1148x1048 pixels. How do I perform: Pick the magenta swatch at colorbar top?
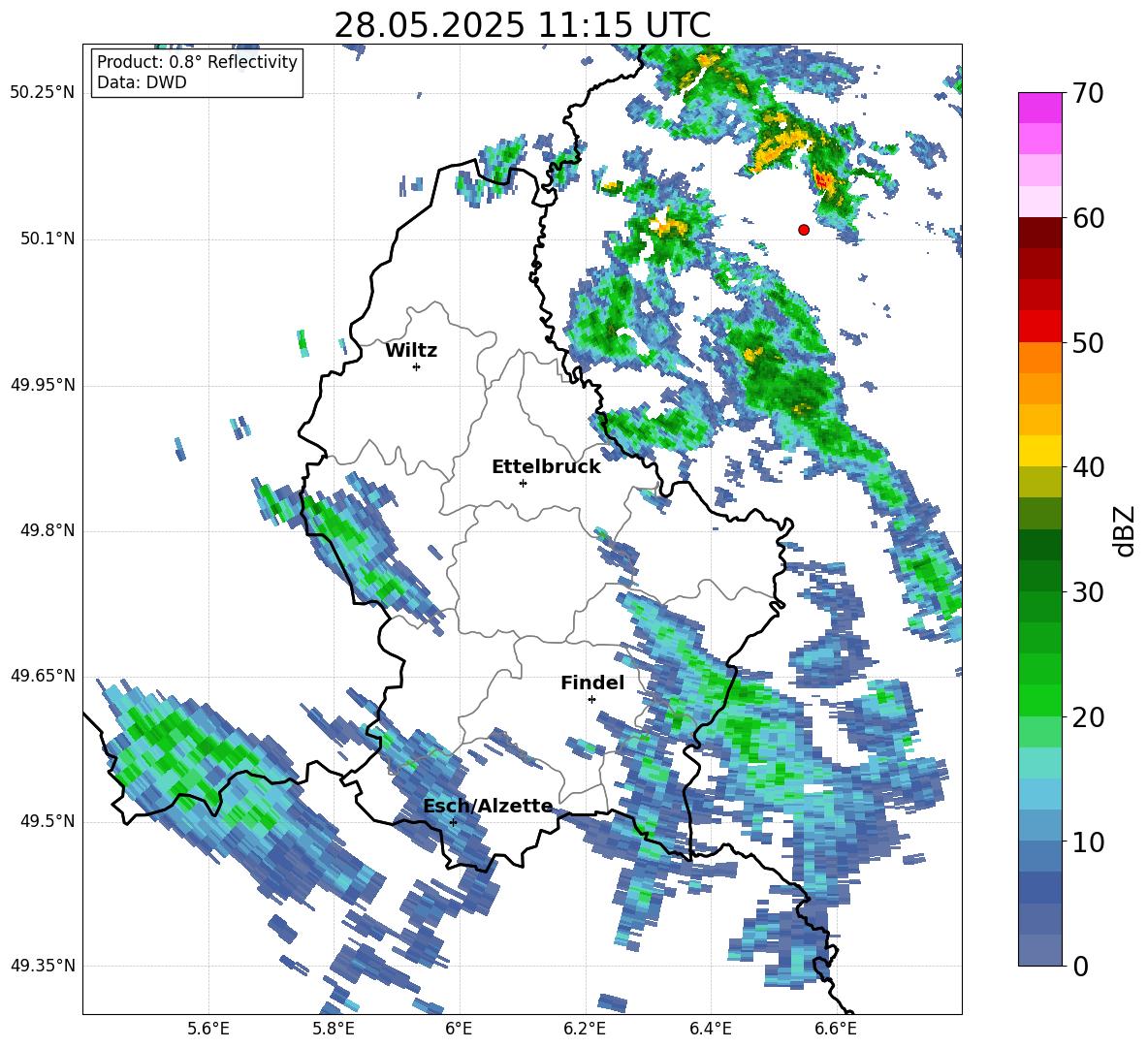pyautogui.click(x=1039, y=108)
